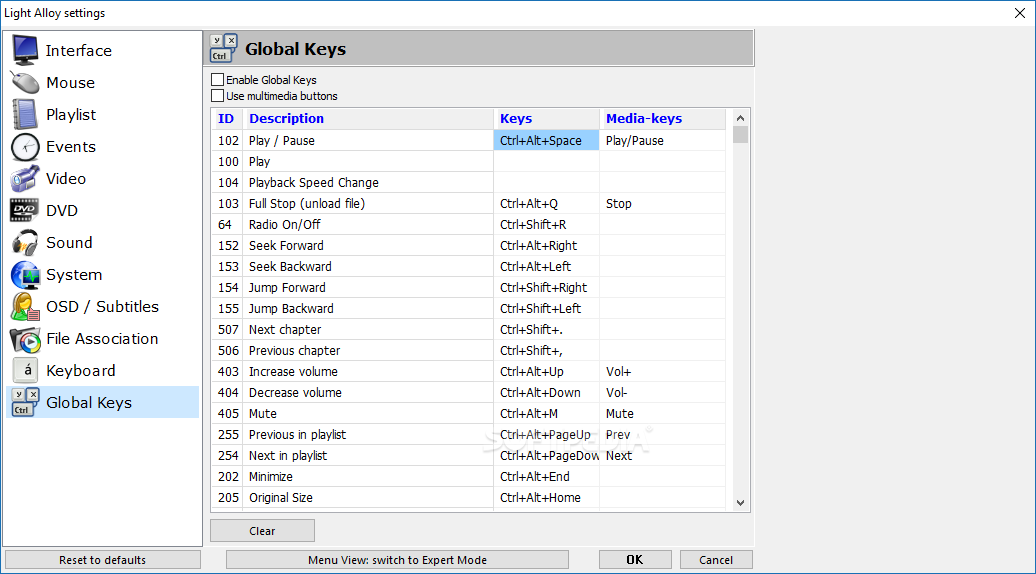The image size is (1036, 574).
Task: Open File Association settings
Action: (x=102, y=339)
